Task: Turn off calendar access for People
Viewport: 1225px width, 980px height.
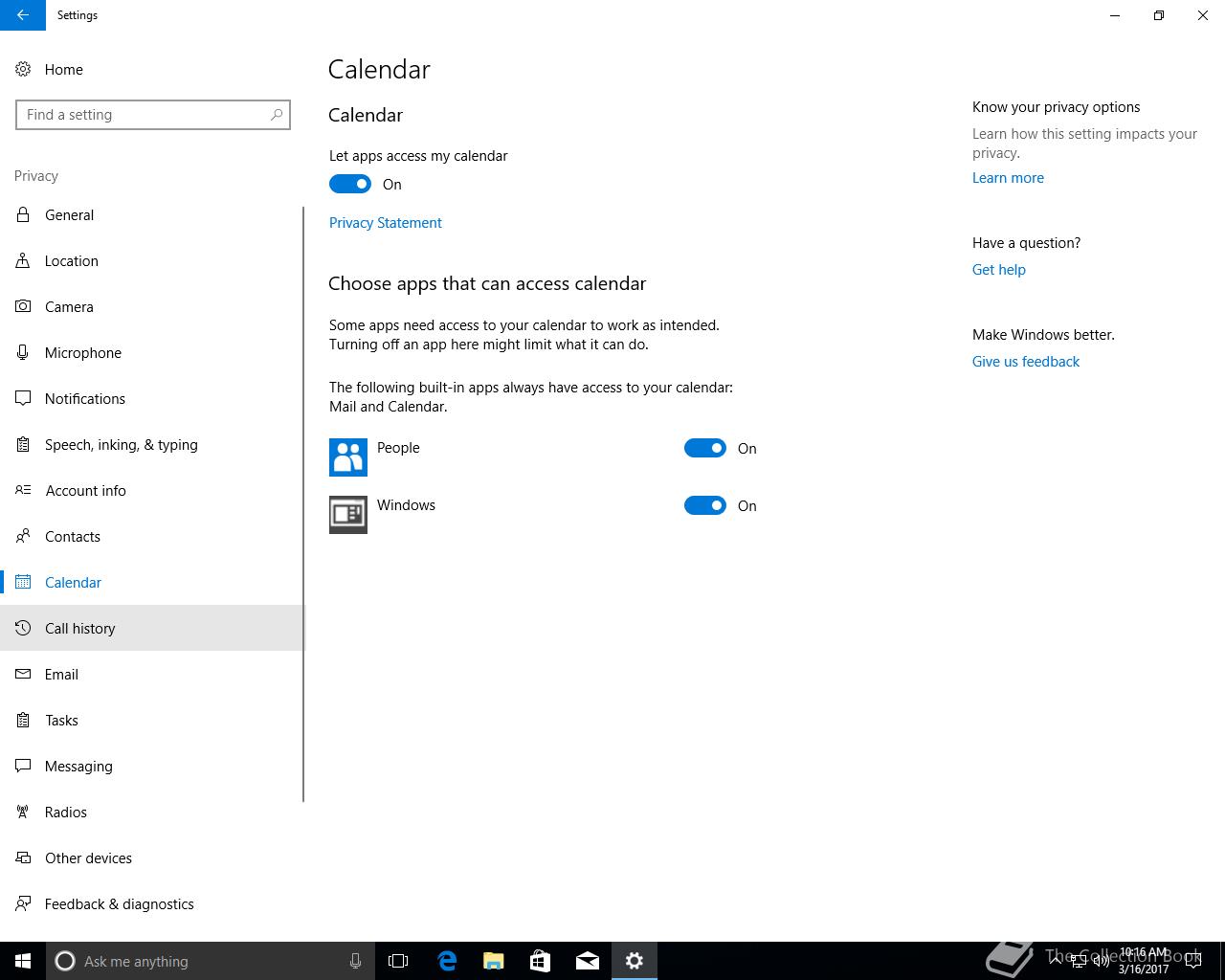Action: pos(705,448)
